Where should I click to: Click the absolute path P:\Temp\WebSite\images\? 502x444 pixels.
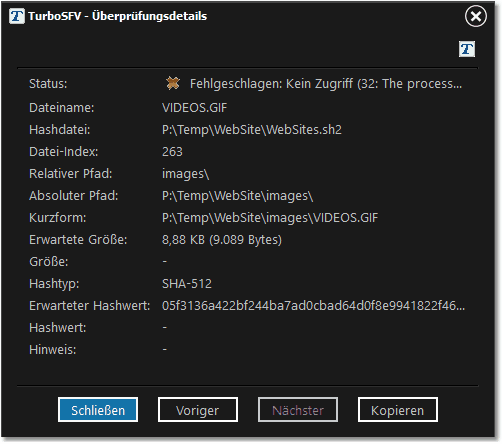click(x=237, y=196)
